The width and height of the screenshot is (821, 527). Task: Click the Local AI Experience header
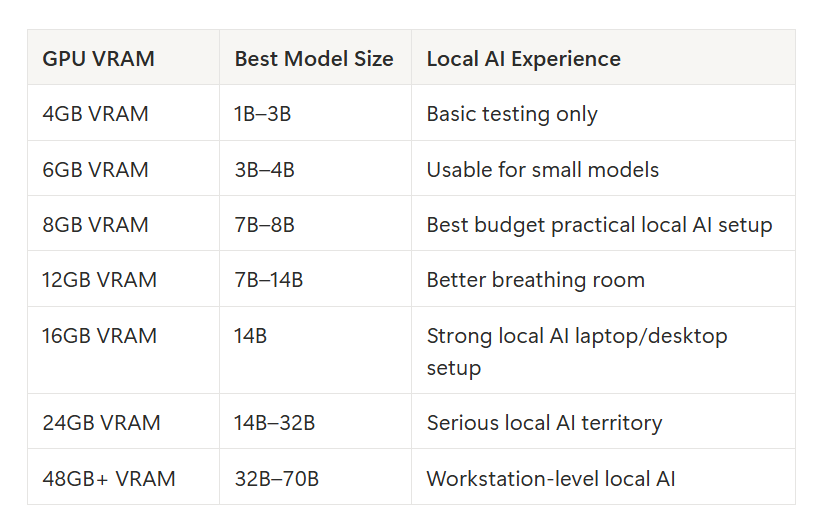click(x=524, y=59)
